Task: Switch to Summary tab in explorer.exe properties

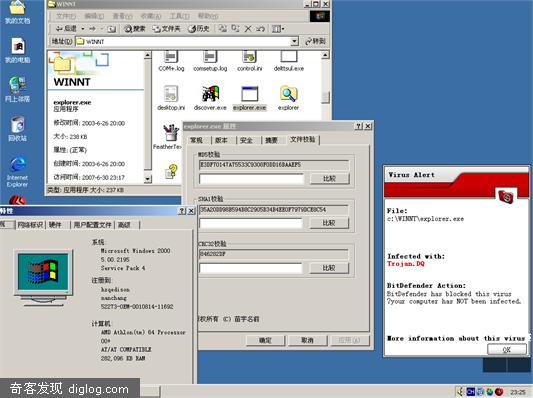Action: [271, 140]
